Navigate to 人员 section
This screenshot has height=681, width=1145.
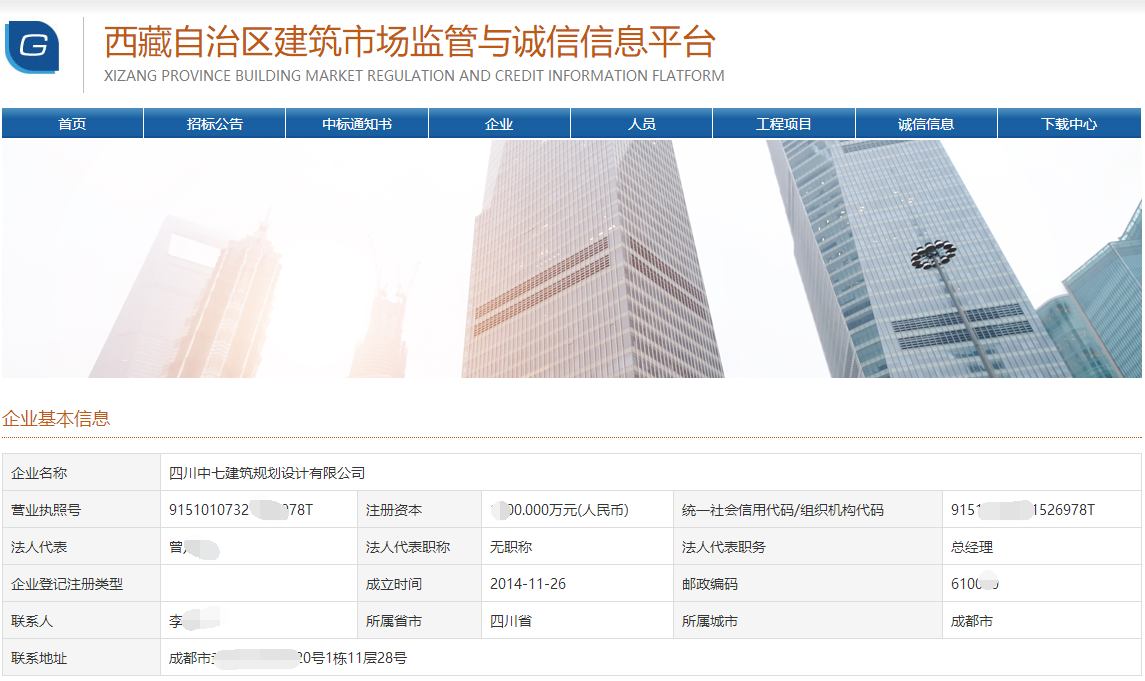click(641, 124)
